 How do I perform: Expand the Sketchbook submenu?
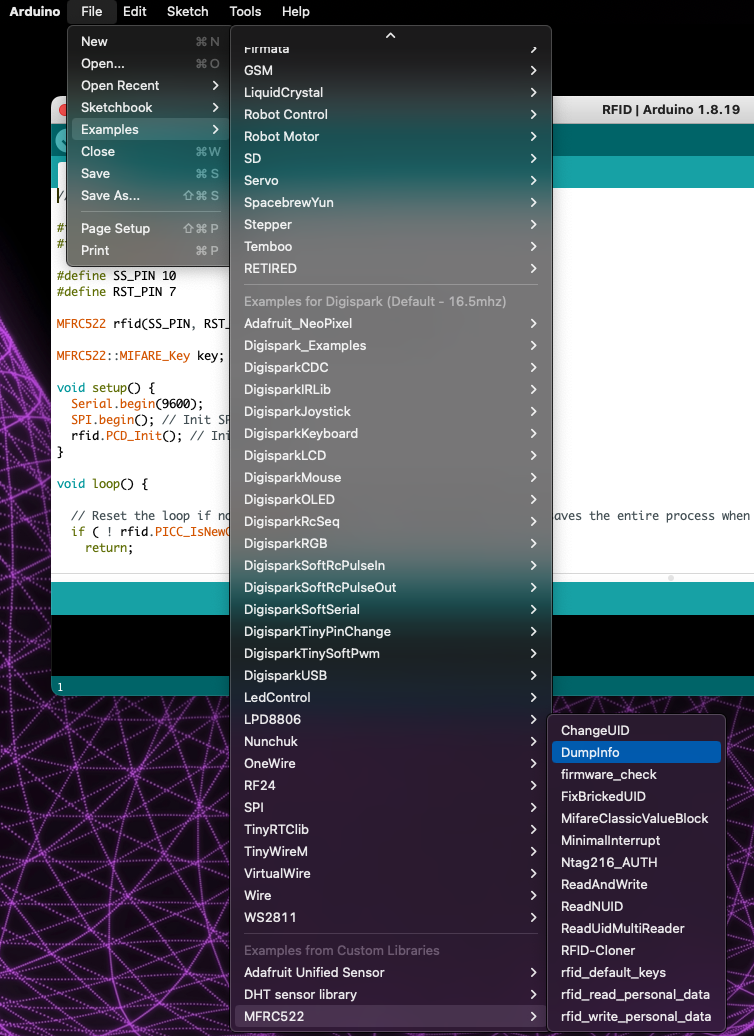point(149,107)
